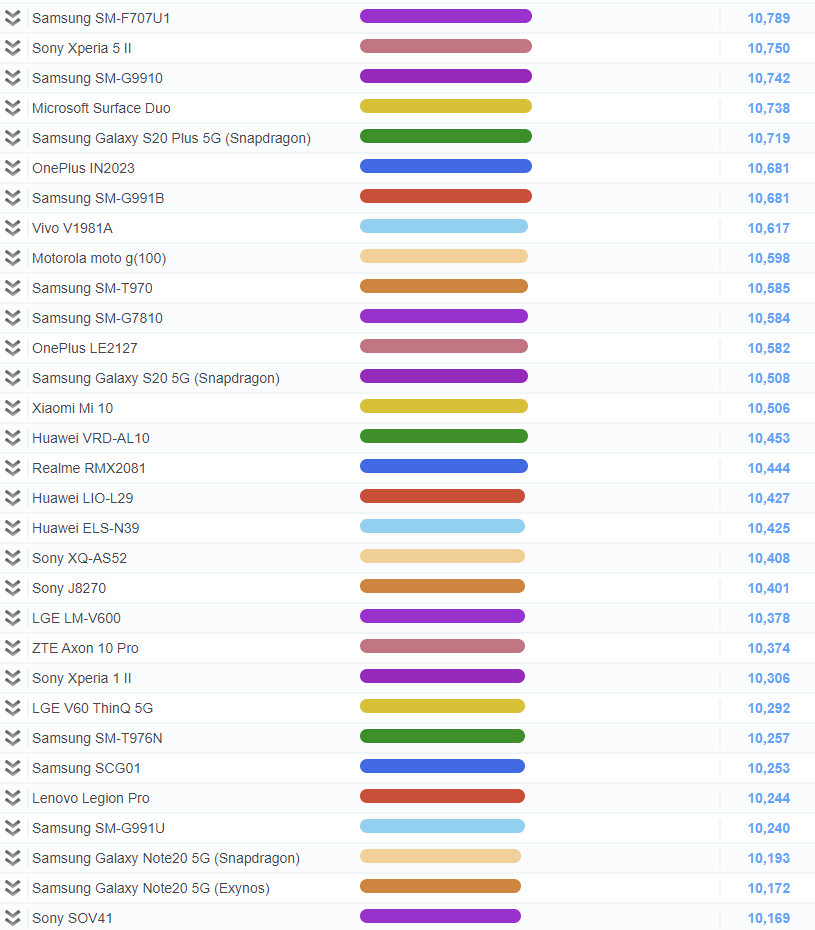Expand the ZTE Axon 10 Pro row chevron

coord(12,648)
